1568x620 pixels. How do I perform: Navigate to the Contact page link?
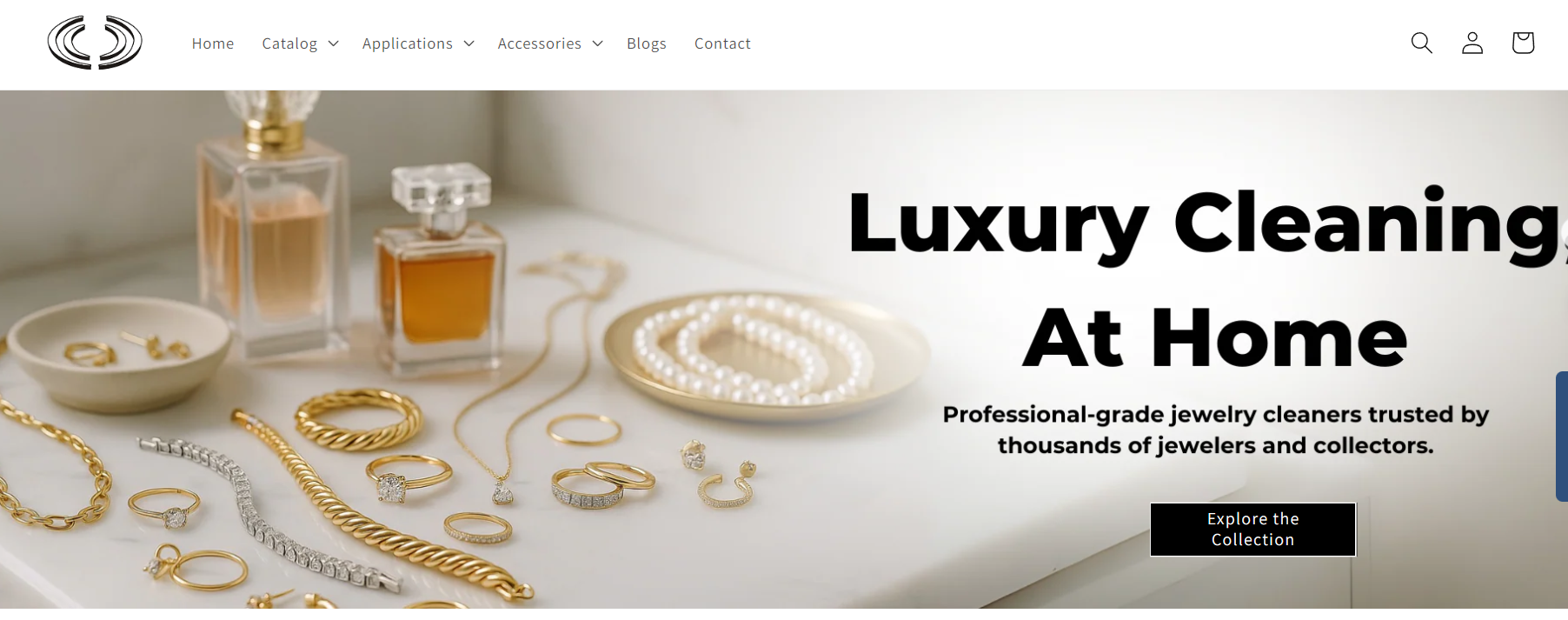pyautogui.click(x=722, y=43)
